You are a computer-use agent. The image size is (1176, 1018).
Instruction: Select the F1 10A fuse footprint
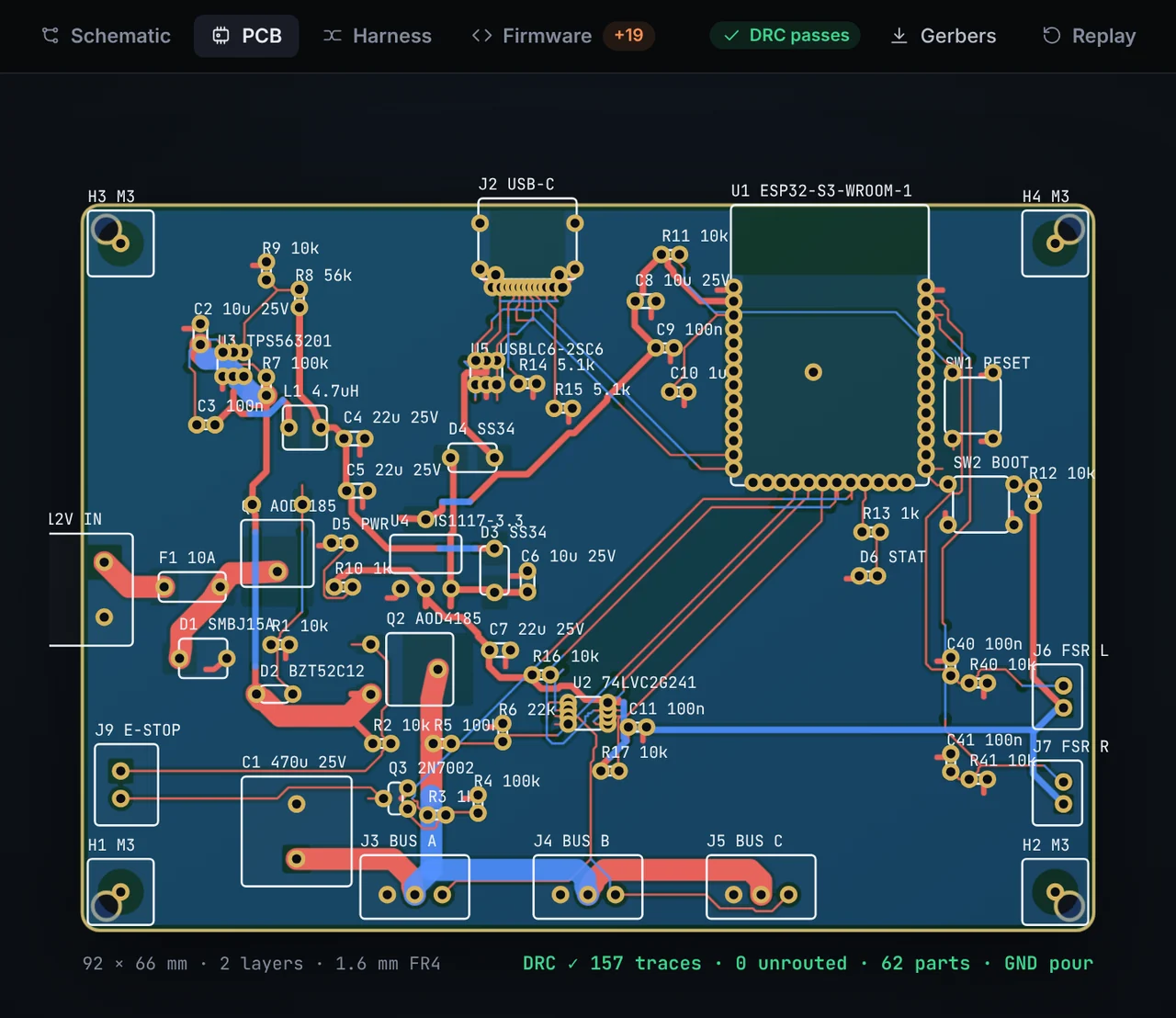click(192, 586)
